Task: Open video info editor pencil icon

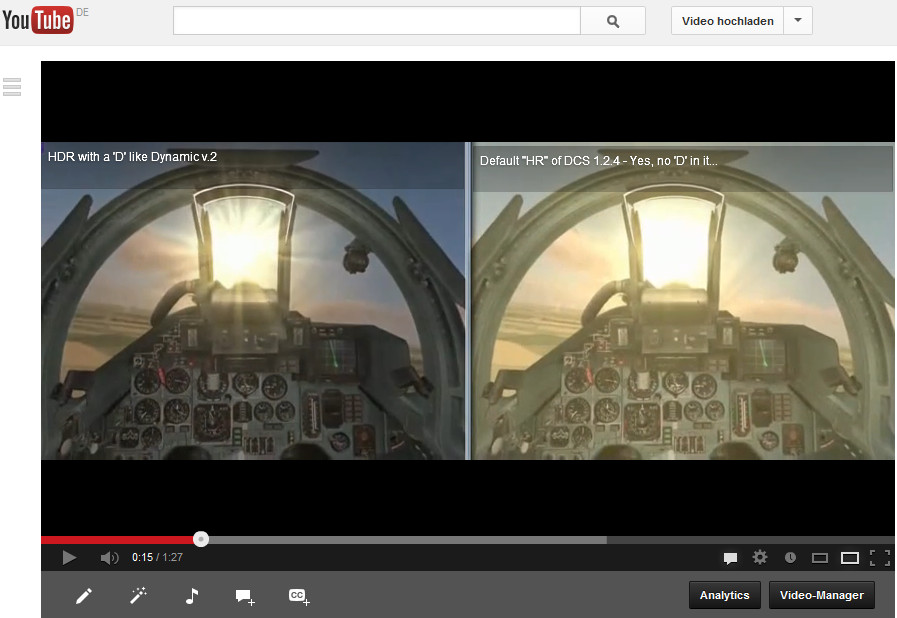Action: [84, 596]
